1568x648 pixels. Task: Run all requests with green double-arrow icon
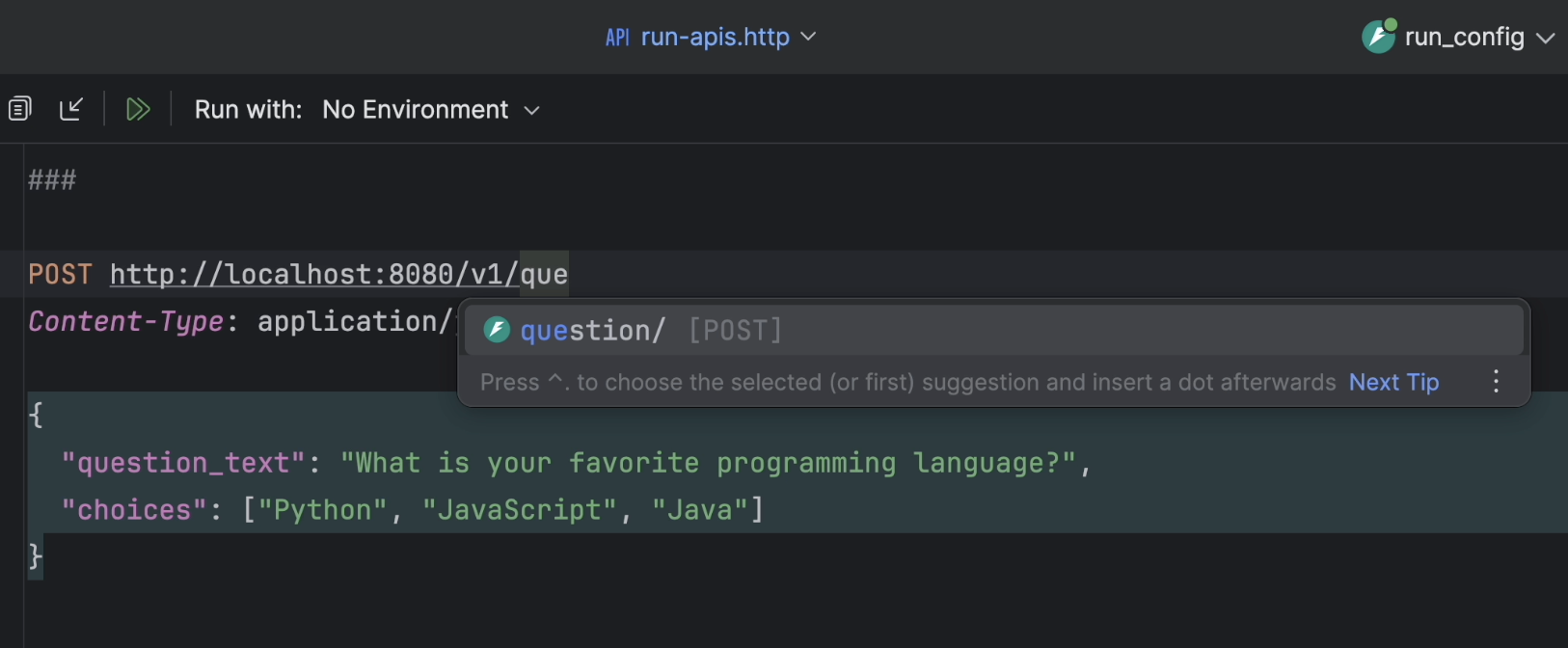click(x=138, y=109)
